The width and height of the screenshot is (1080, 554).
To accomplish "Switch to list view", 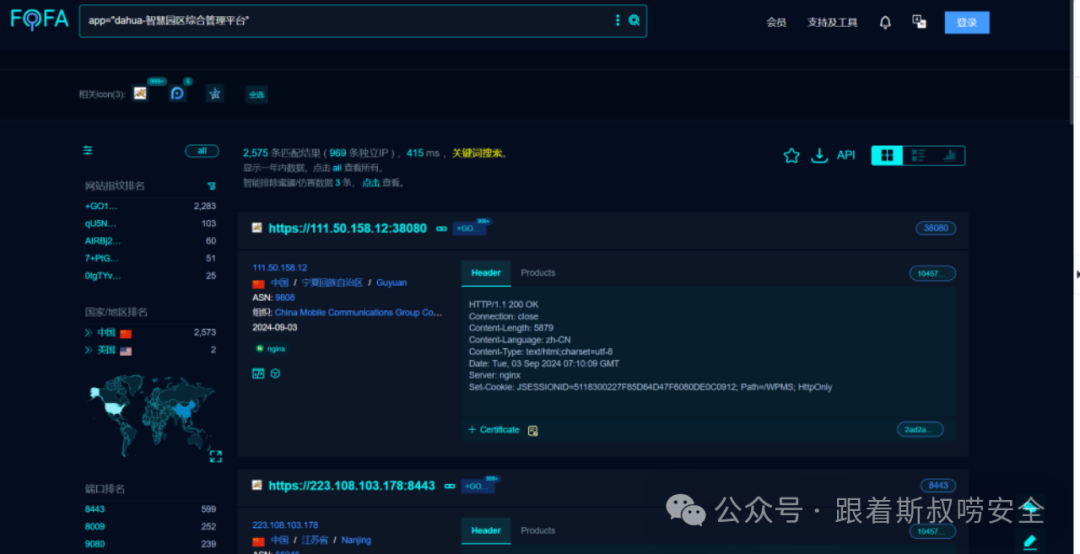I will [918, 156].
